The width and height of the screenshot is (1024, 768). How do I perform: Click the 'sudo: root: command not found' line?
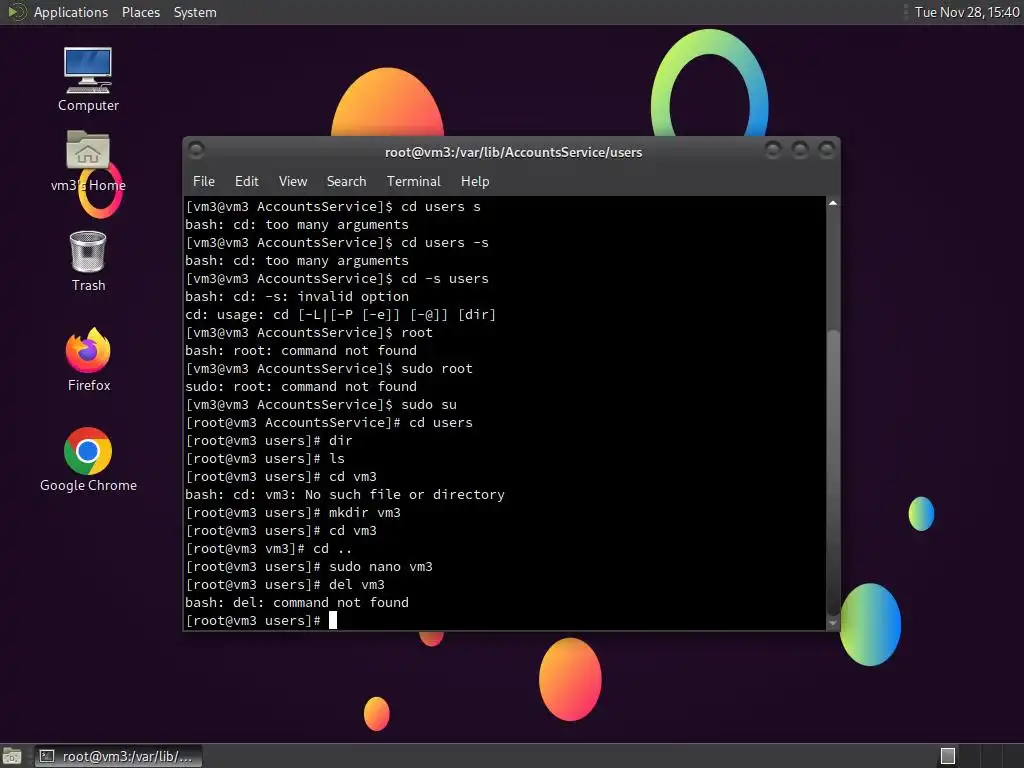point(301,387)
